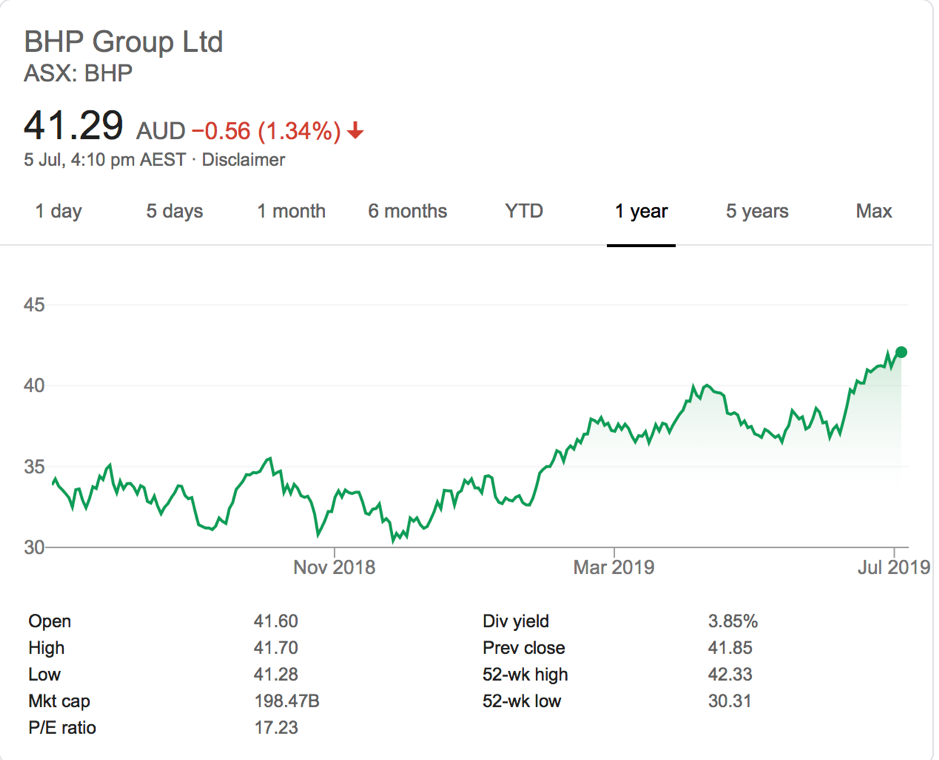This screenshot has height=760, width=939.
Task: Open the Disclaimer link
Action: (243, 160)
